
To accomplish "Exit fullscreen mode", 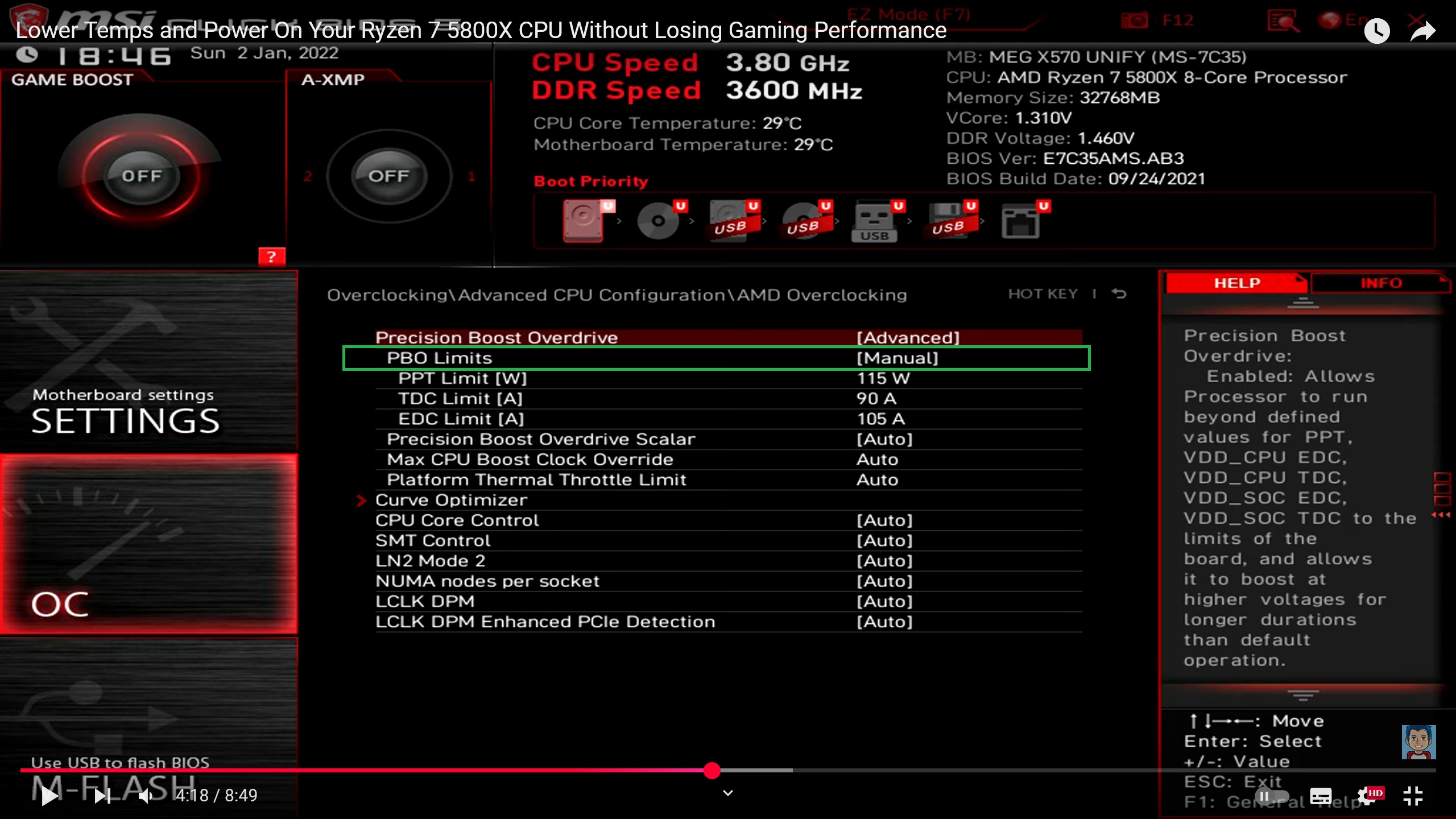I will point(1413,796).
